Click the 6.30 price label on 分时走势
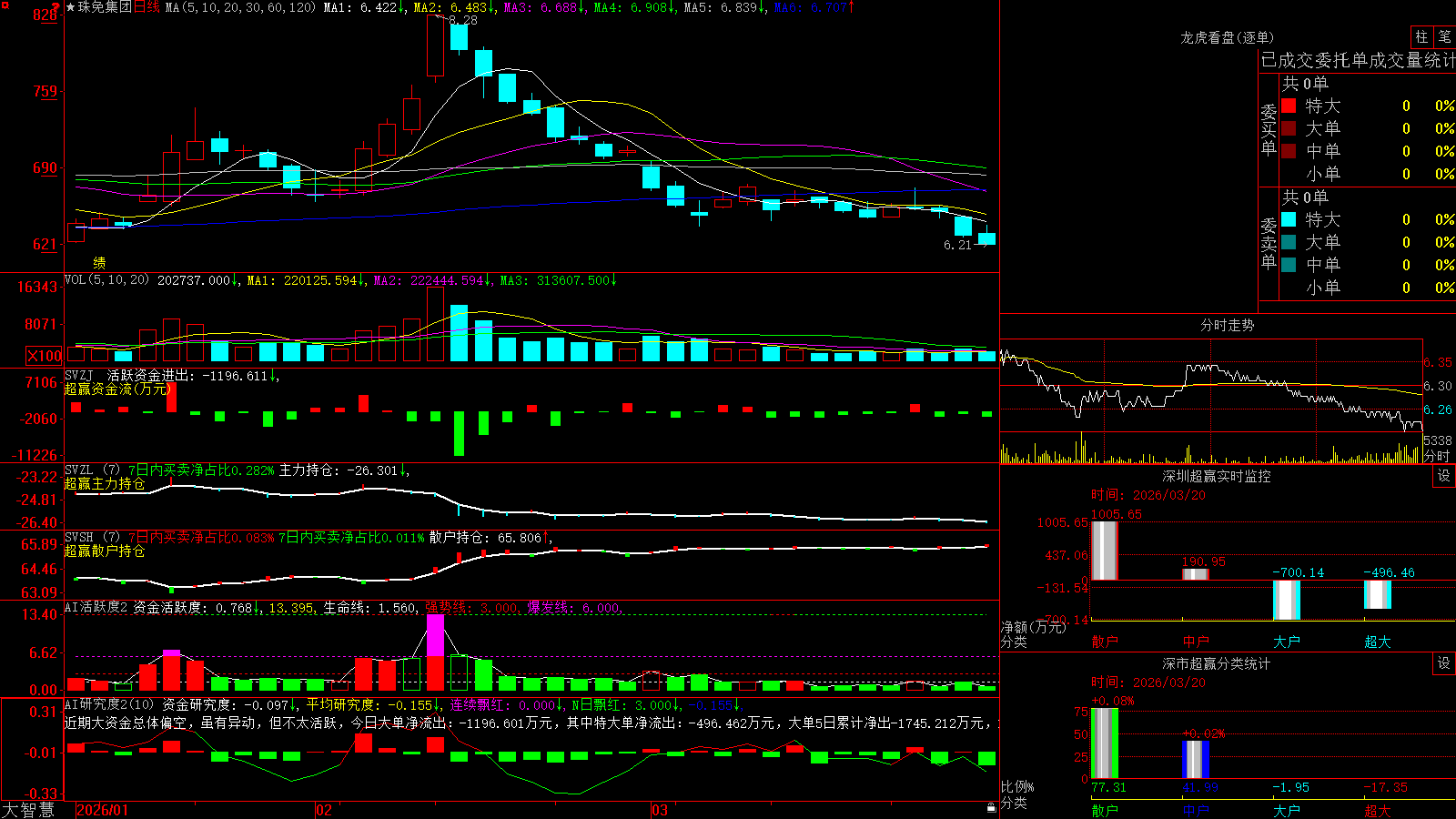The image size is (1456, 819). pyautogui.click(x=1438, y=386)
